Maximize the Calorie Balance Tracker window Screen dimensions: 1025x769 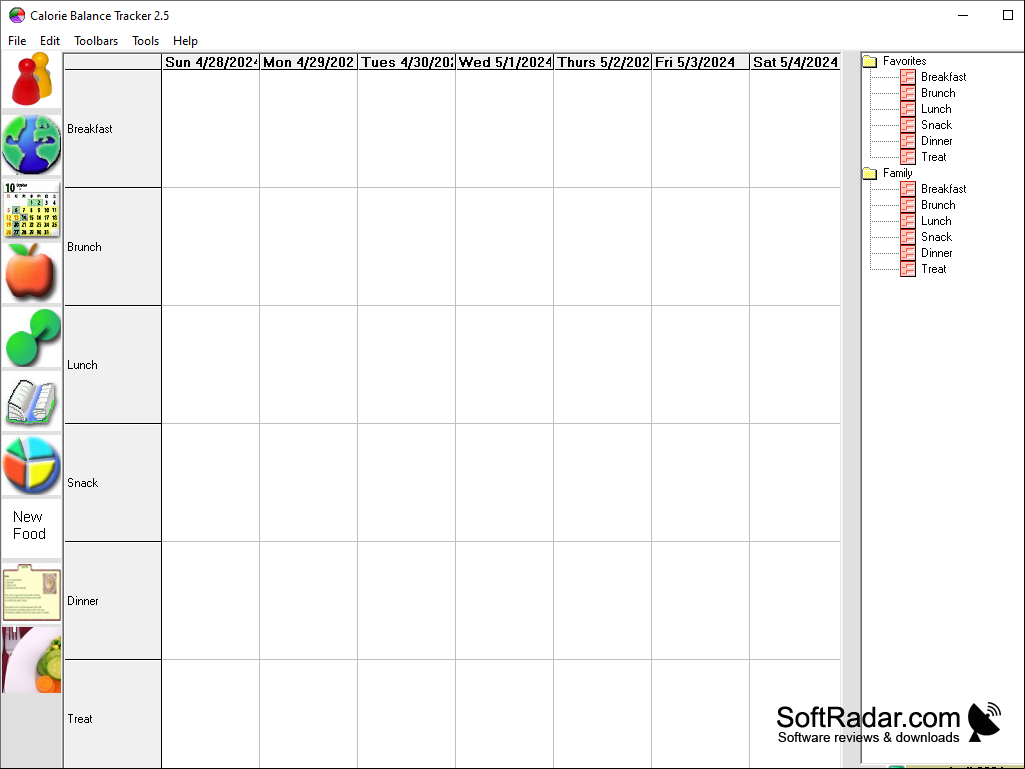(1007, 15)
